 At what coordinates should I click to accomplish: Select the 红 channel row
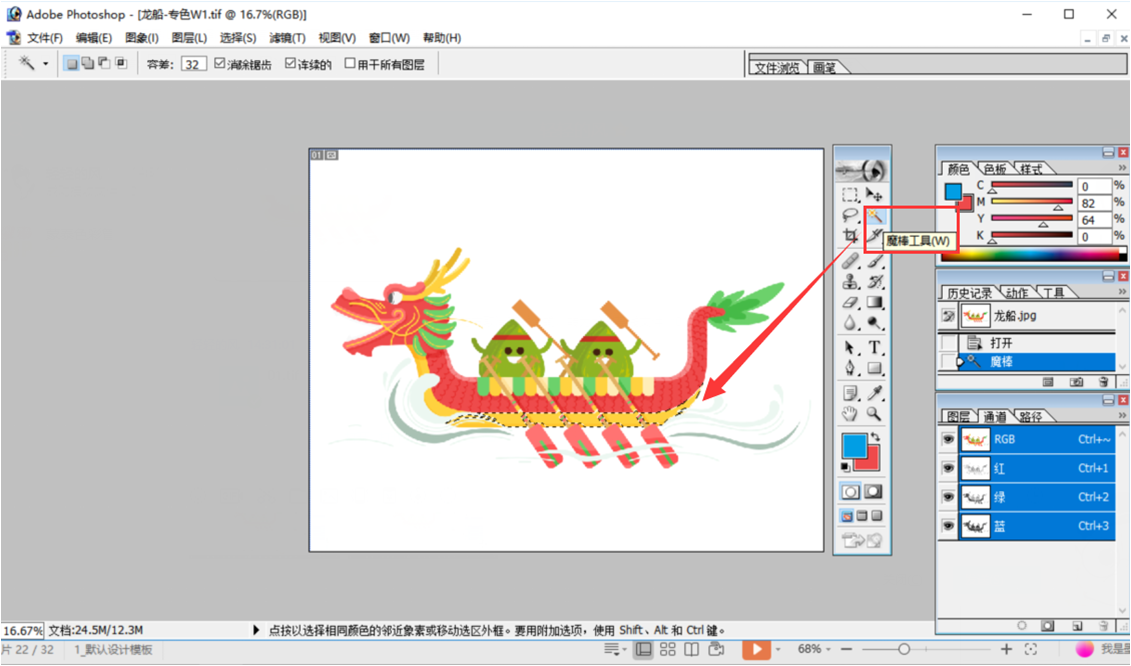tap(1037, 468)
